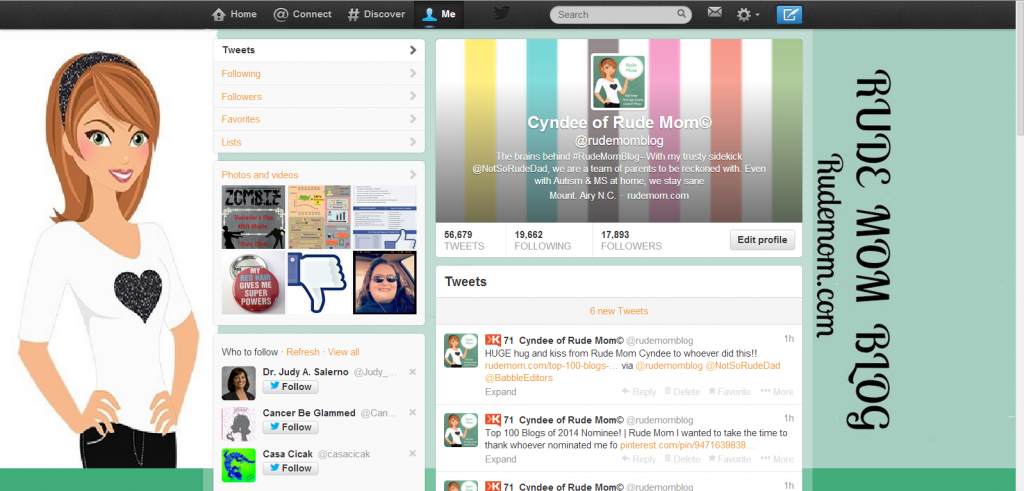
Task: Reply to the Top 100 Blogs Nominee tweet
Action: pyautogui.click(x=639, y=459)
